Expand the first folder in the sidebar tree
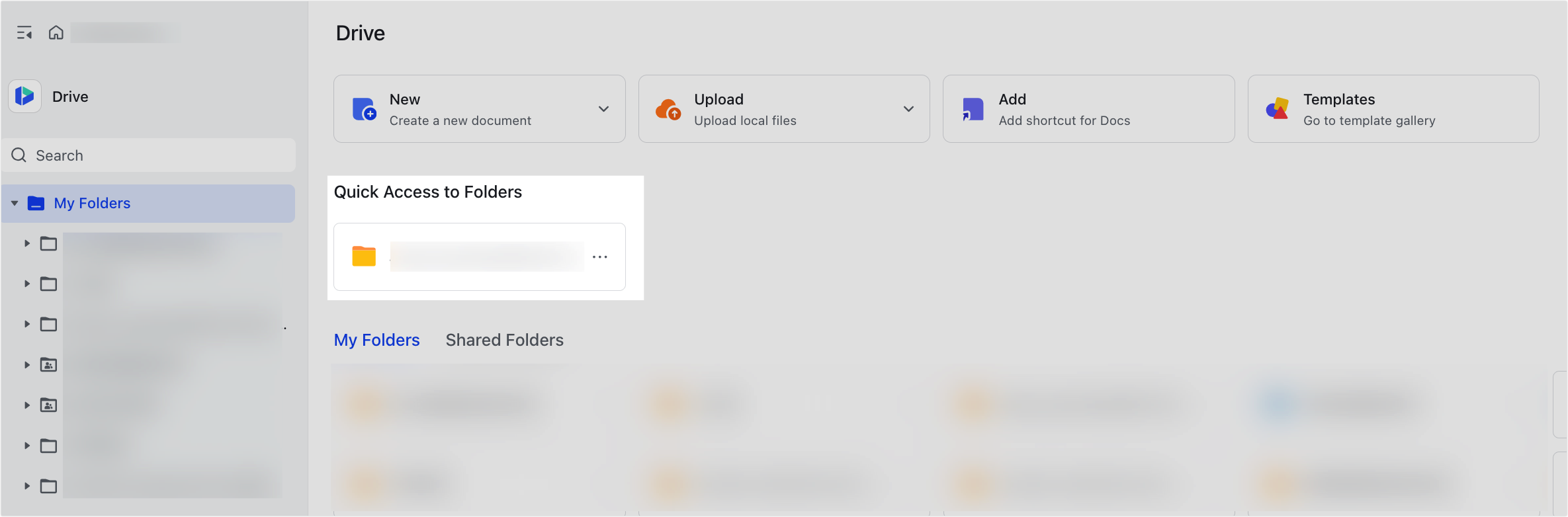The image size is (1568, 517). (26, 243)
